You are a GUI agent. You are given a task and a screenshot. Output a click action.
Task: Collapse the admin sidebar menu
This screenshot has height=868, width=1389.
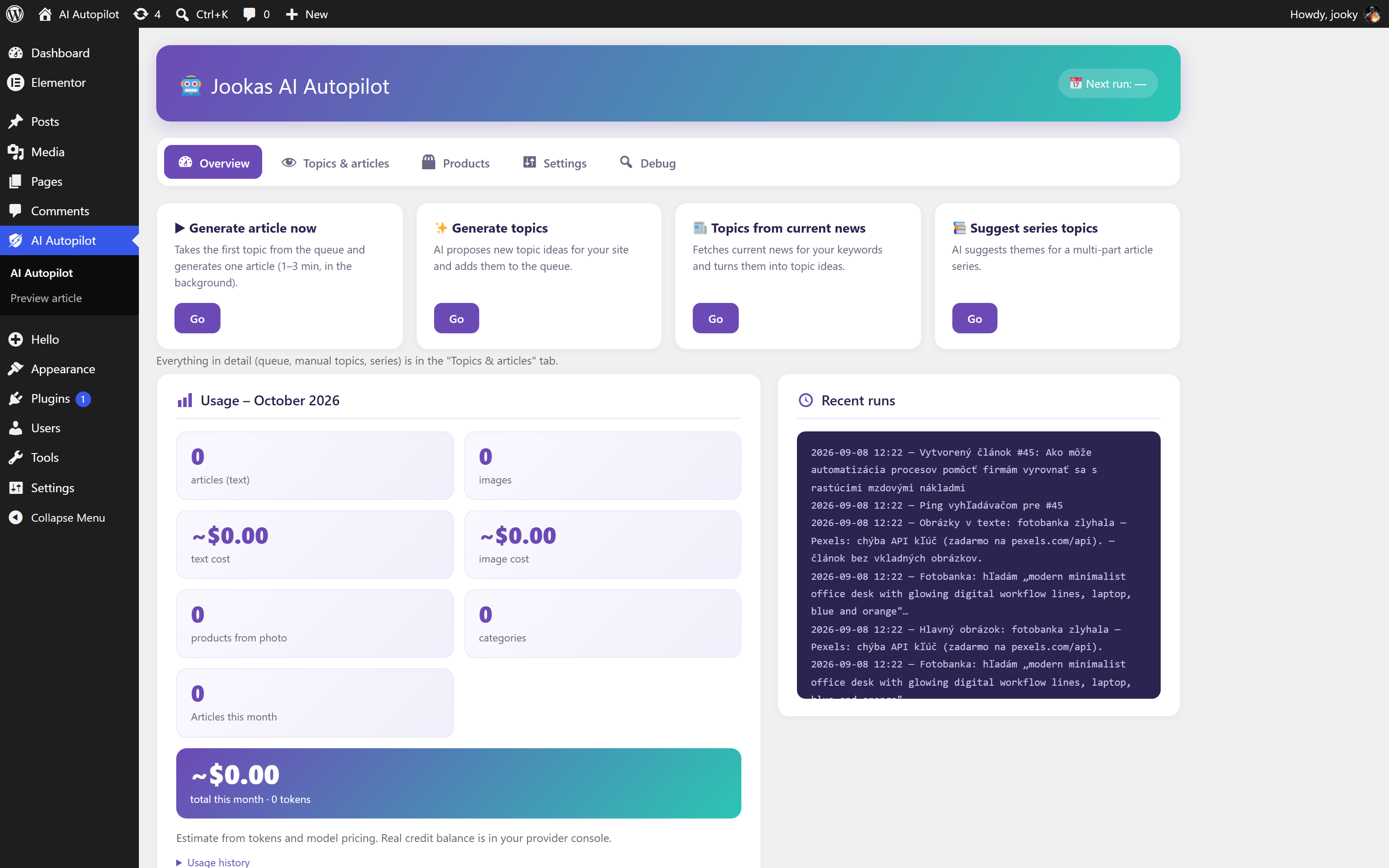(x=69, y=517)
